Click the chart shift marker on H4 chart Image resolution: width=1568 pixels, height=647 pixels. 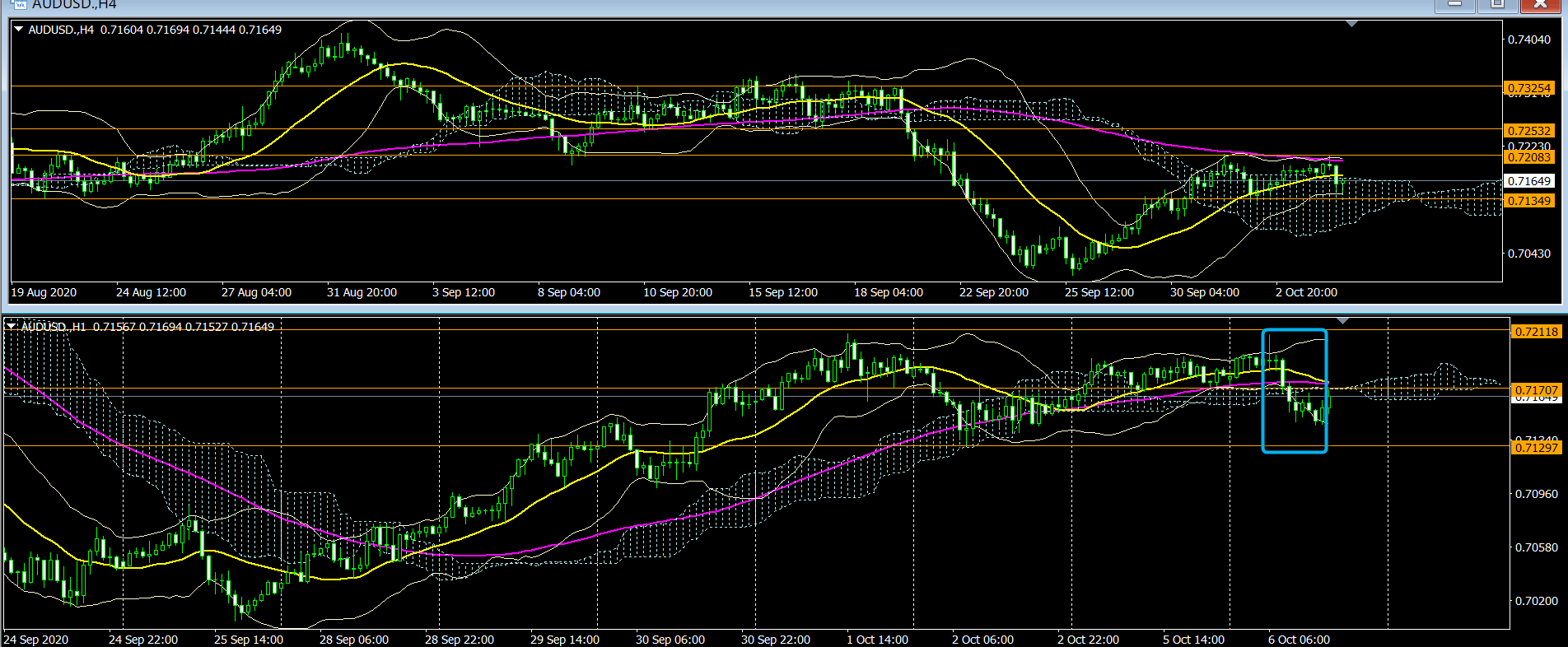(x=1351, y=24)
